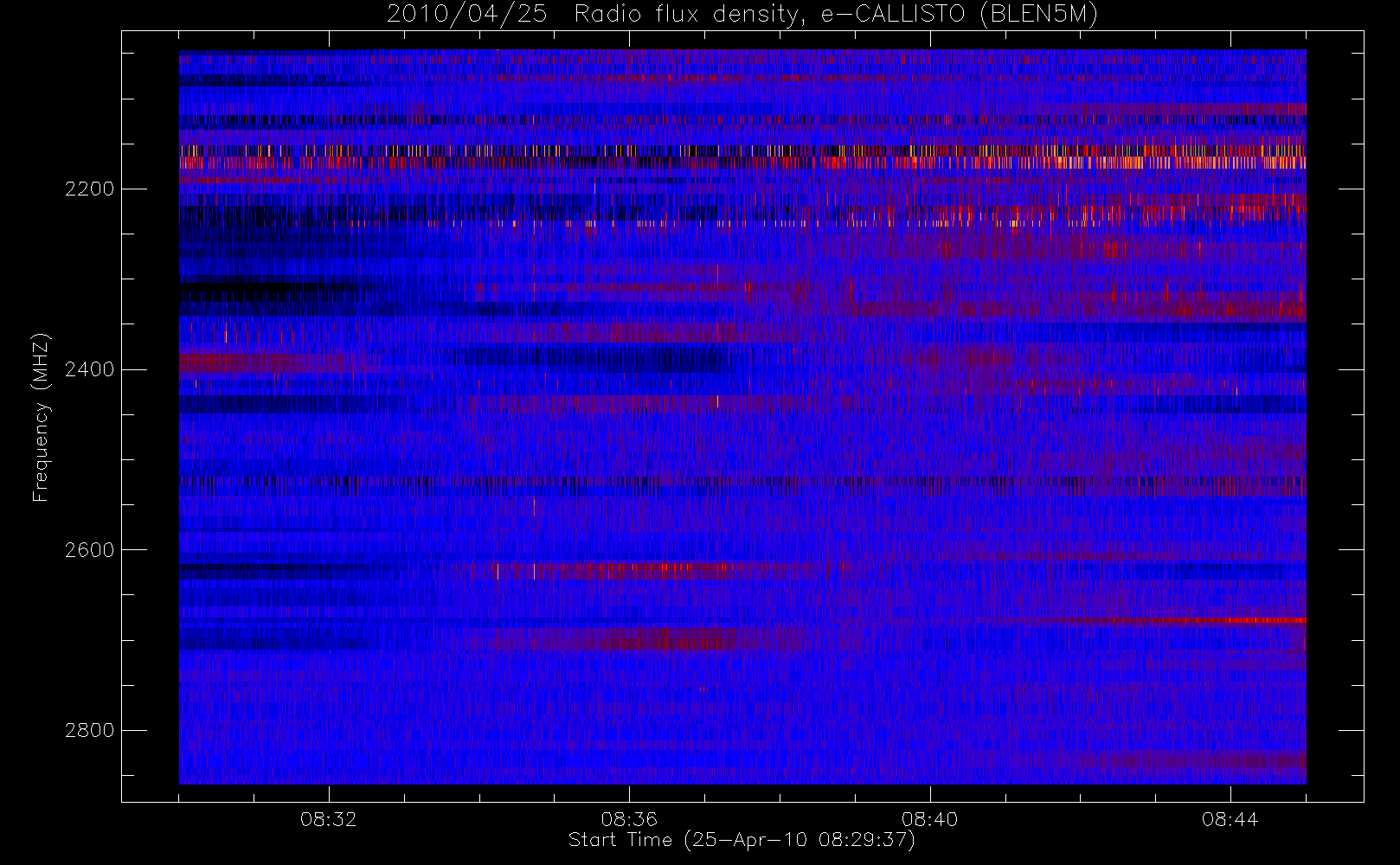Click the 'Frequency (MHZ)' axis label
The height and width of the screenshot is (865, 1400).
[41, 418]
